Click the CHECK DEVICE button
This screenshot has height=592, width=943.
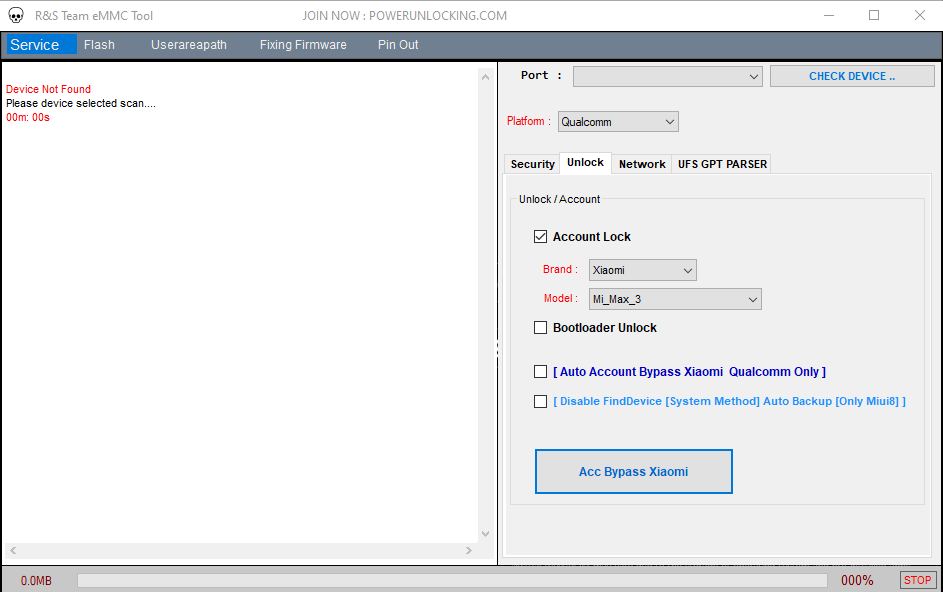point(851,75)
